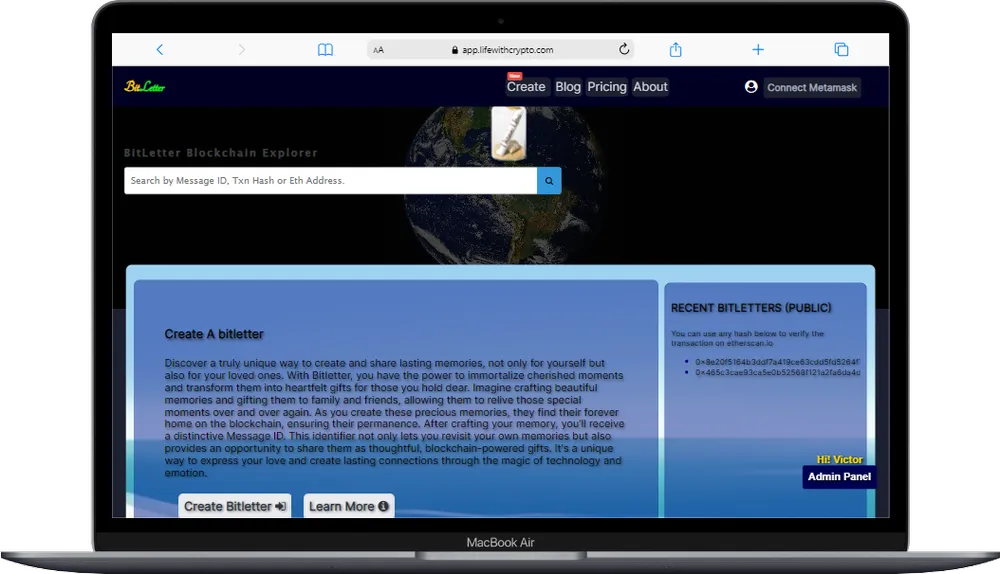Open the Pricing page
Image resolution: width=1000 pixels, height=574 pixels.
pos(607,87)
